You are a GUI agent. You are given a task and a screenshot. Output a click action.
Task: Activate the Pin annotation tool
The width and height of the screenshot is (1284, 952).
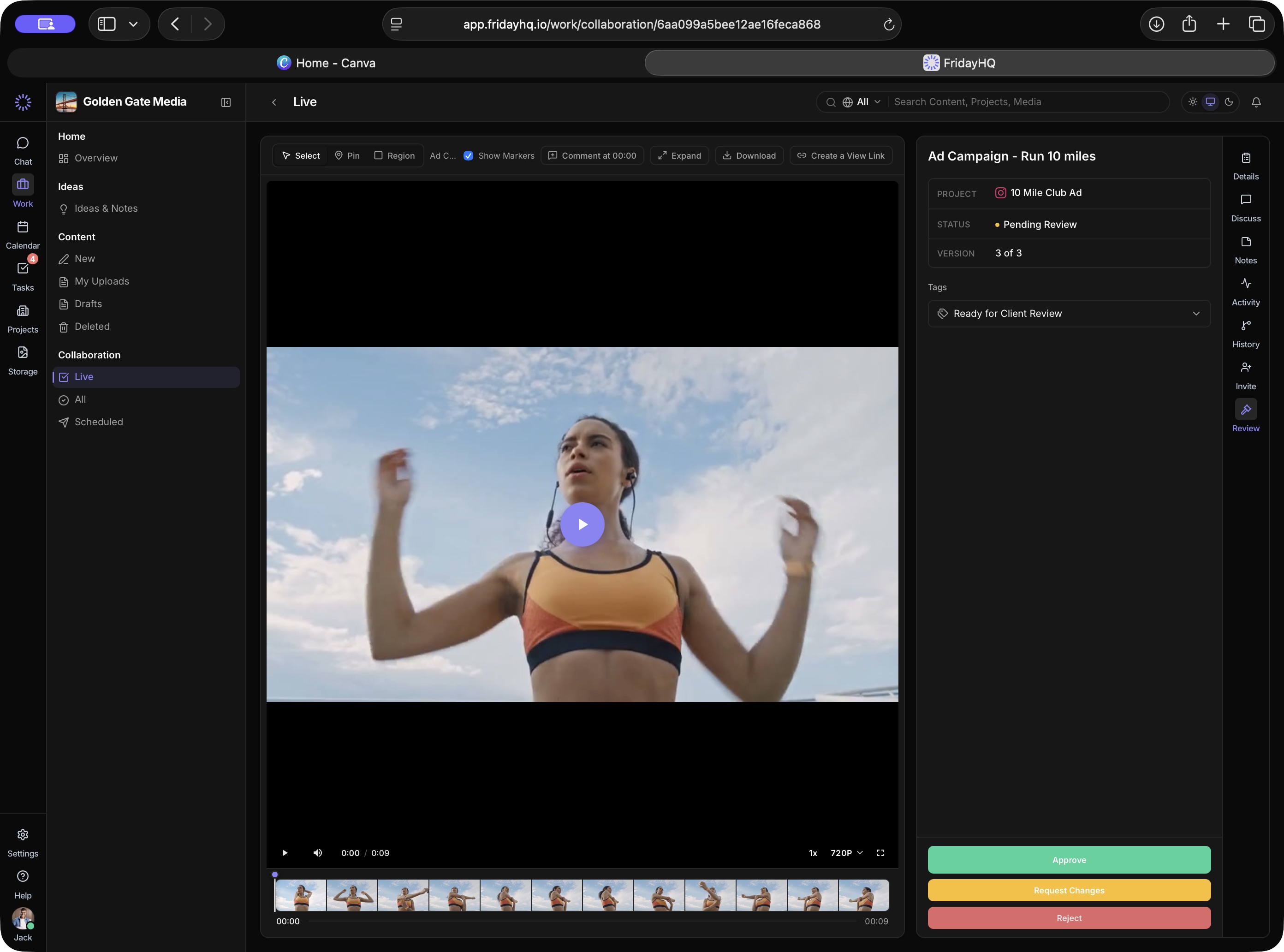347,155
